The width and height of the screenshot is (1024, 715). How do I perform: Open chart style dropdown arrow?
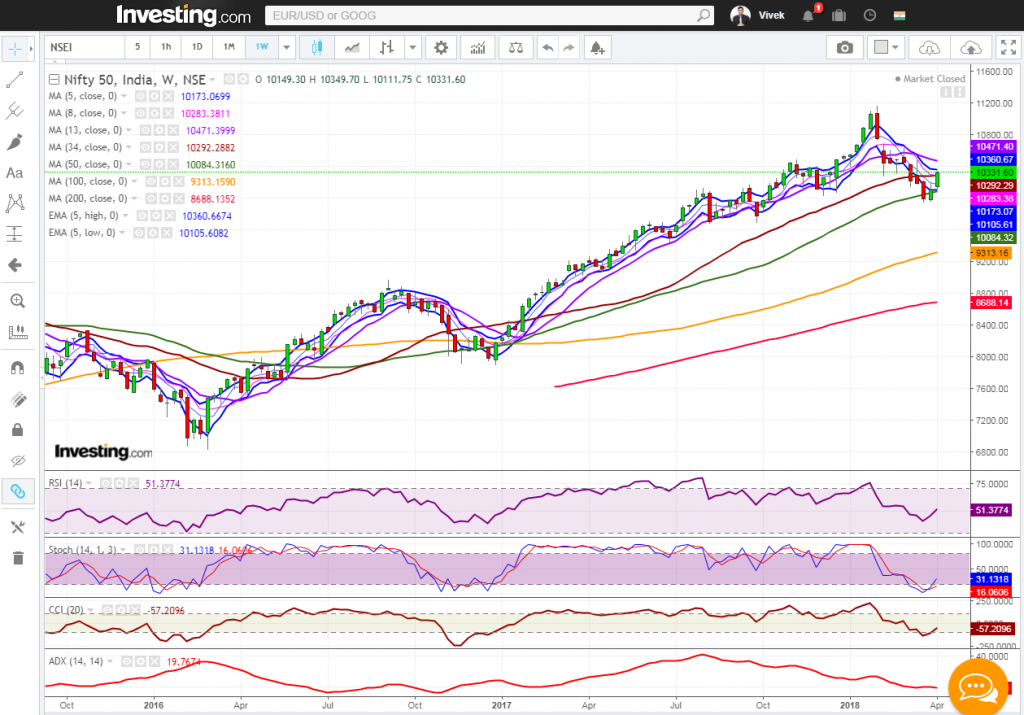coord(412,48)
